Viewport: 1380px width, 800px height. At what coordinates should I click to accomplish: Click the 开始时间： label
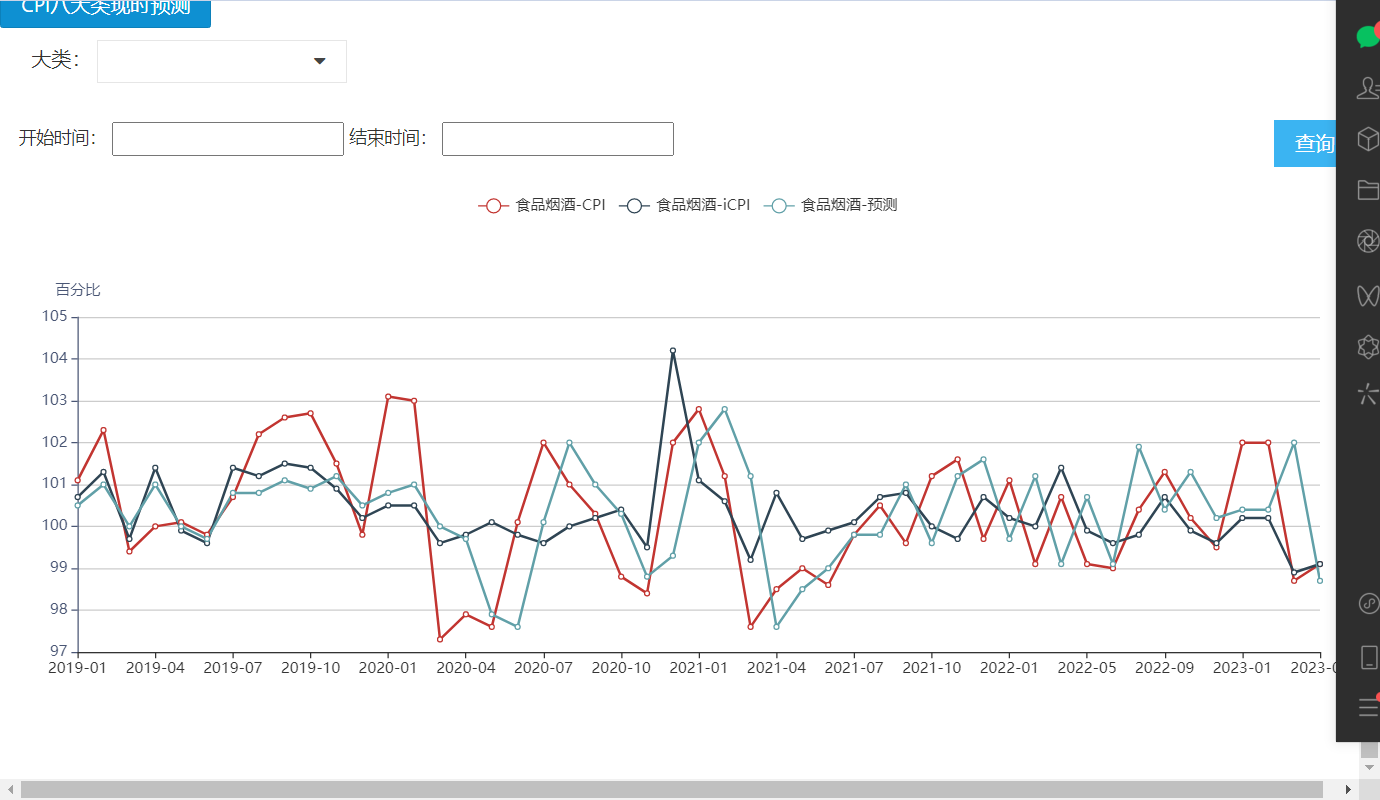coord(57,138)
